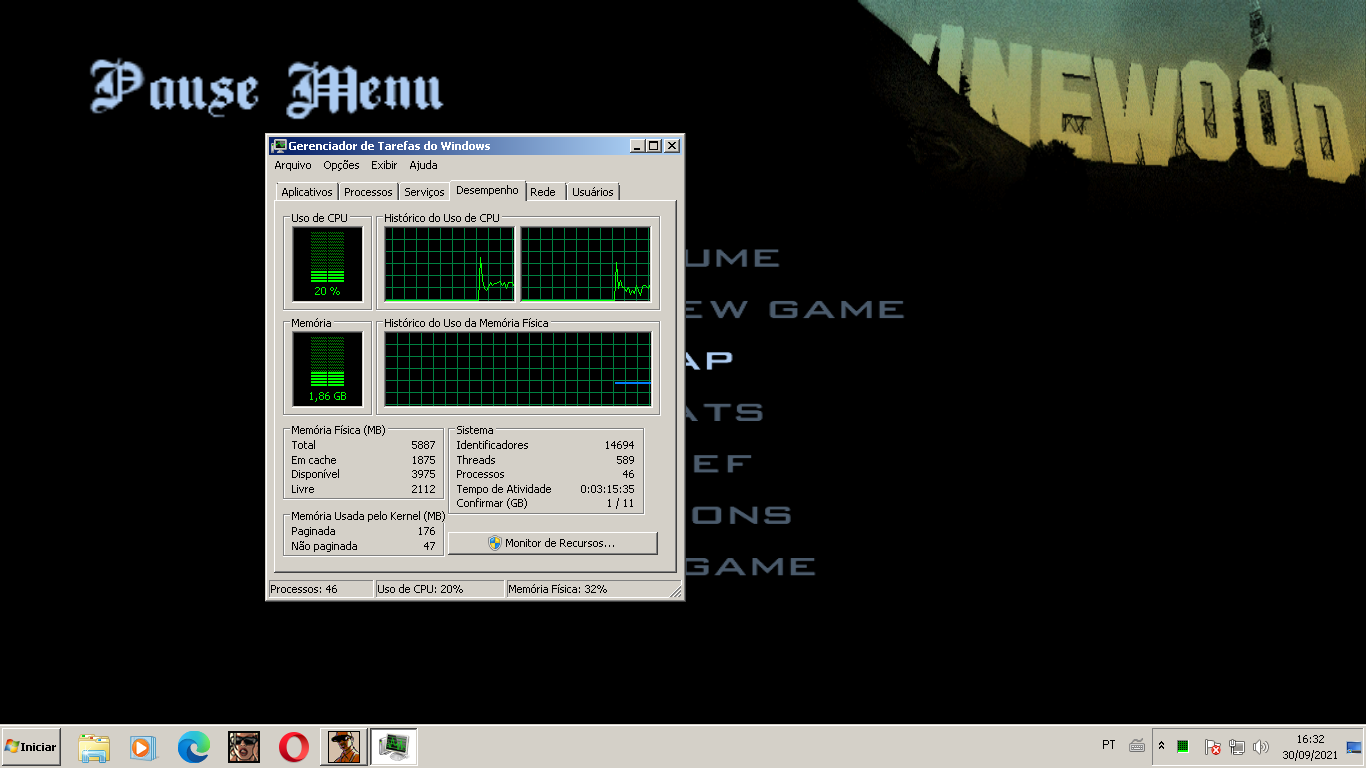
Task: Switch to the Rede tab
Action: coord(543,192)
